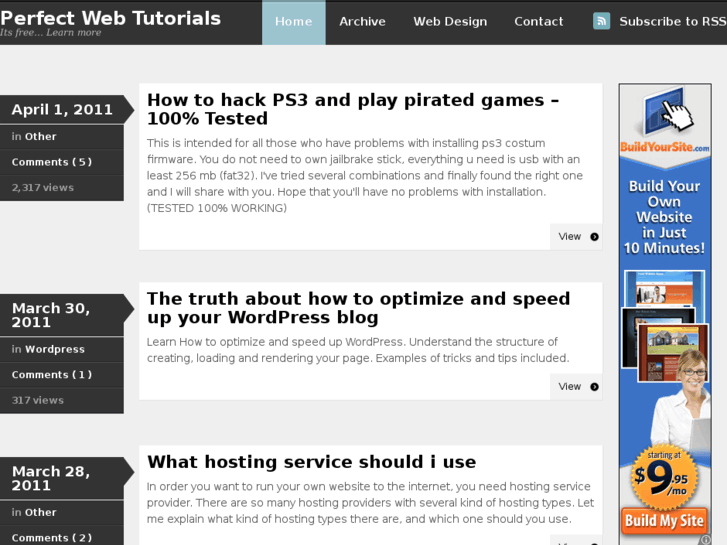Click View button for the WordPress post
The width and height of the screenshot is (727, 545).
tap(576, 387)
